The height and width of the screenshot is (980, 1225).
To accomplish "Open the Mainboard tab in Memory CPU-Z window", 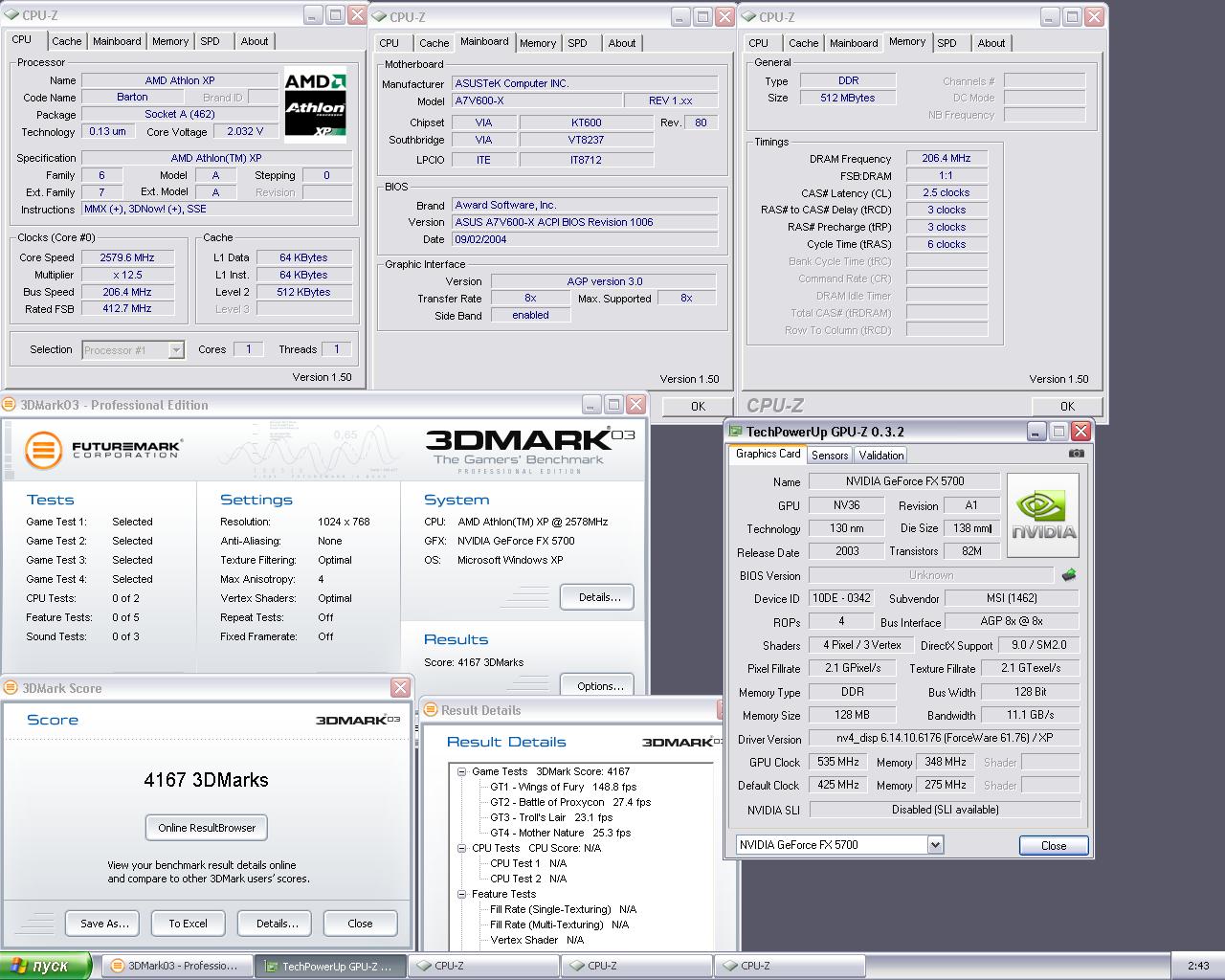I will [854, 43].
